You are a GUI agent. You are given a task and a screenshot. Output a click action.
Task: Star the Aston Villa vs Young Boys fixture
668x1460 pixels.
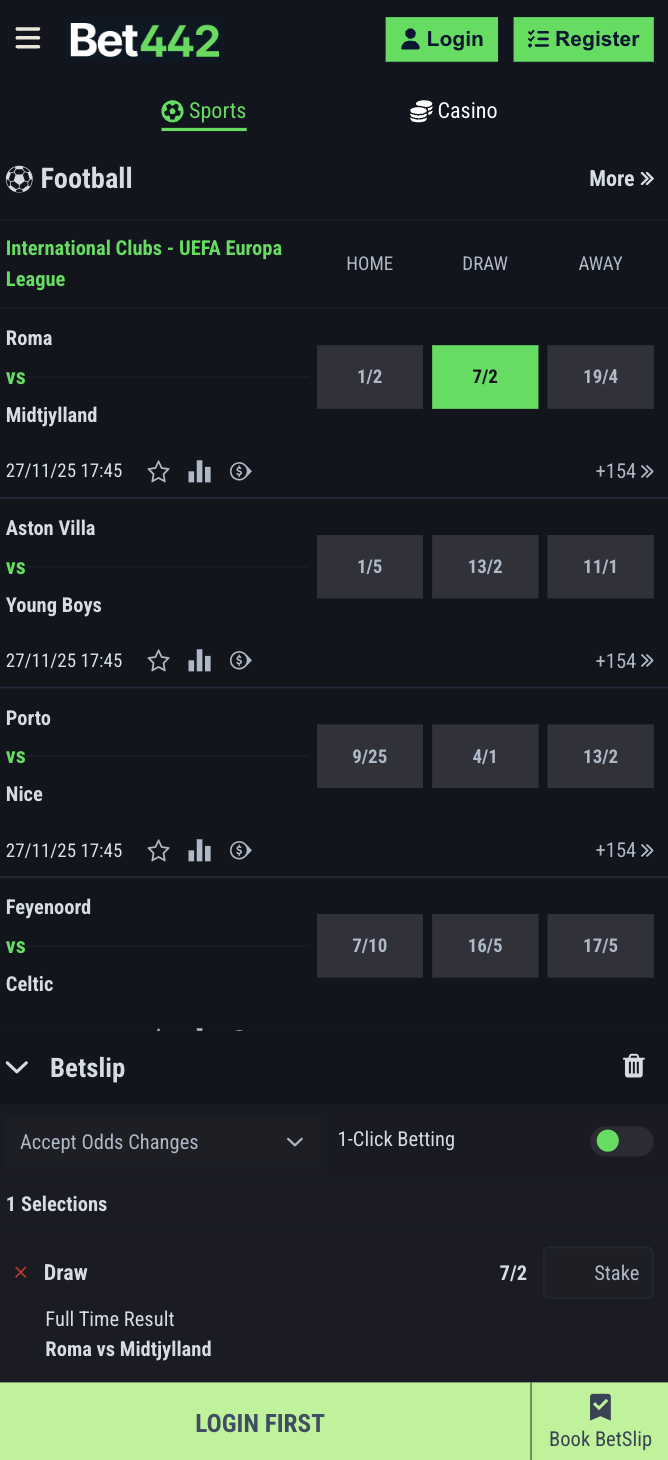(158, 660)
